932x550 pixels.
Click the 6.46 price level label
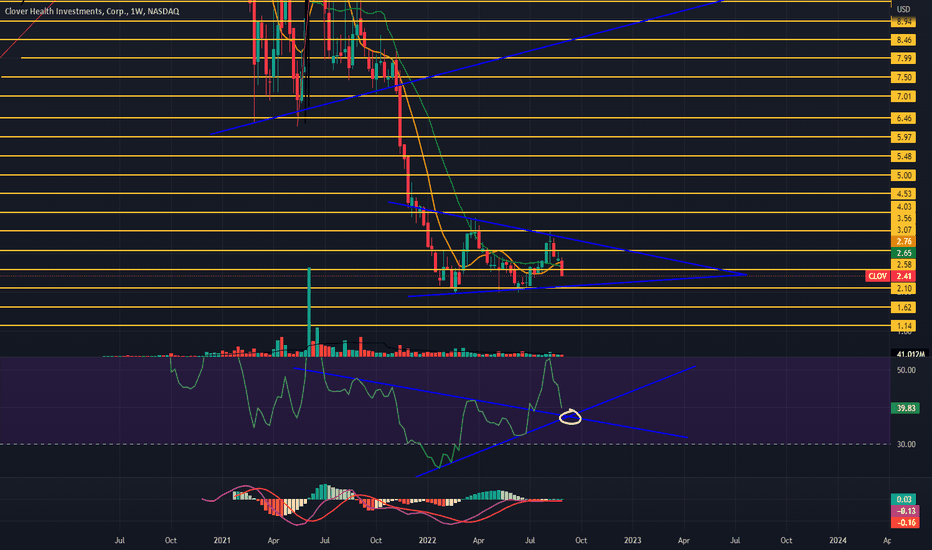[903, 118]
